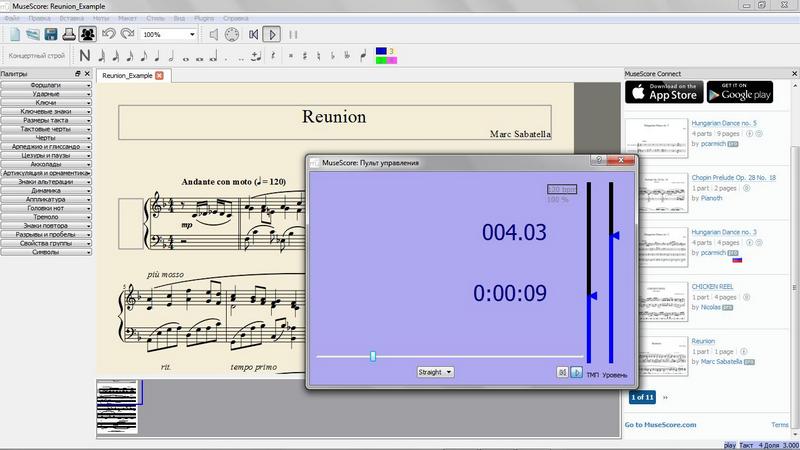Rewind in the Пульт управления panel
Image resolution: width=800 pixels, height=450 pixels.
(562, 372)
